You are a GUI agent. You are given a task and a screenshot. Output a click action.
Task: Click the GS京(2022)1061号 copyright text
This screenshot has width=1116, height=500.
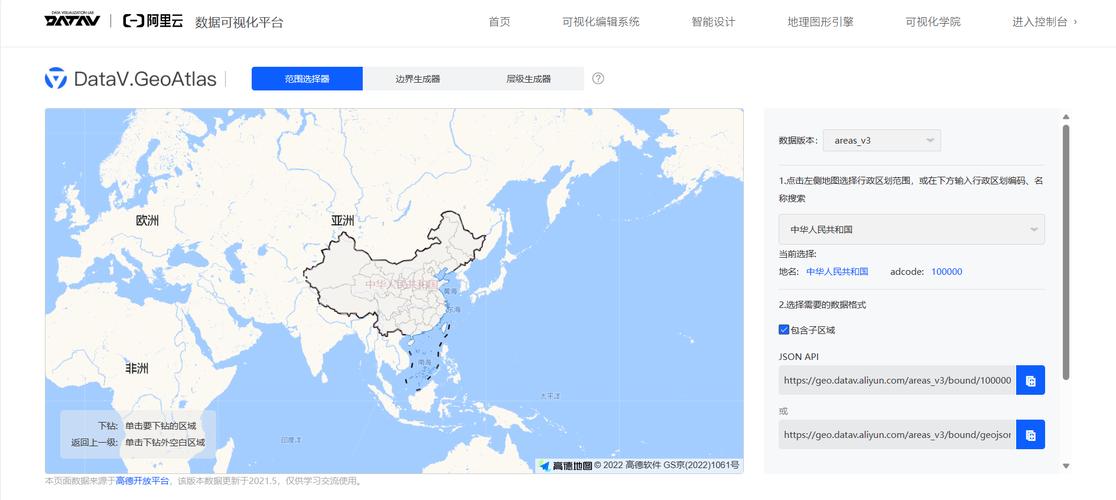[702, 466]
